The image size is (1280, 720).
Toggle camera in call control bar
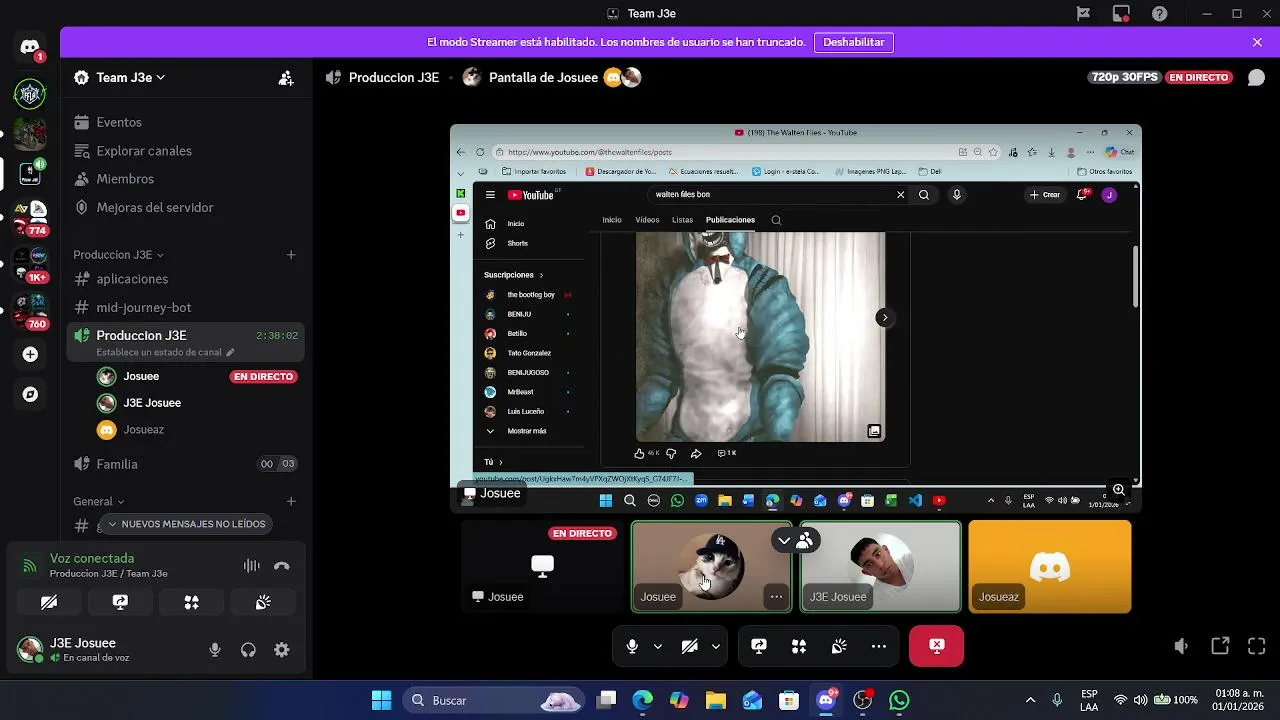689,646
